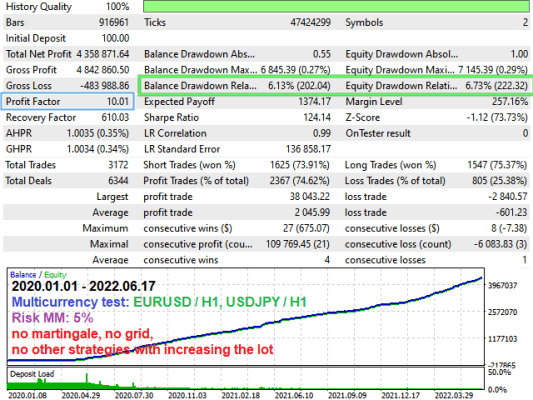The image size is (533, 400).
Task: Select the Total Net Profit value
Action: click(x=103, y=54)
